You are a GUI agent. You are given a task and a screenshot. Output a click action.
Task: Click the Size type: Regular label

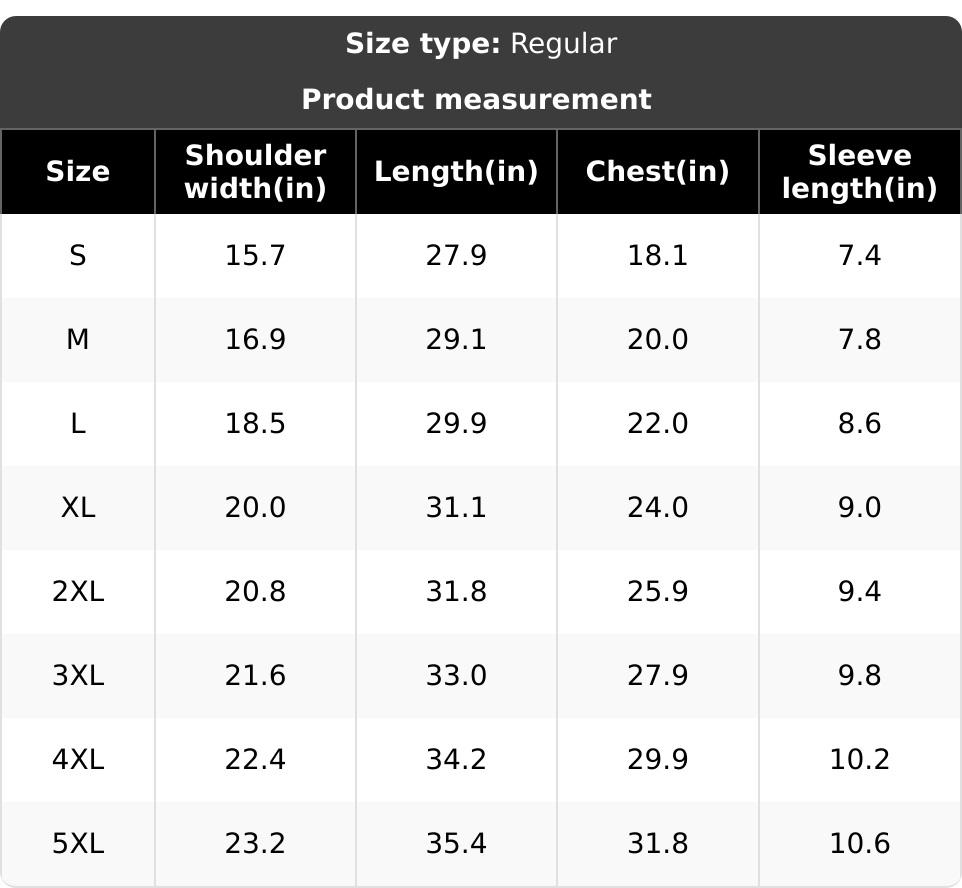(481, 44)
